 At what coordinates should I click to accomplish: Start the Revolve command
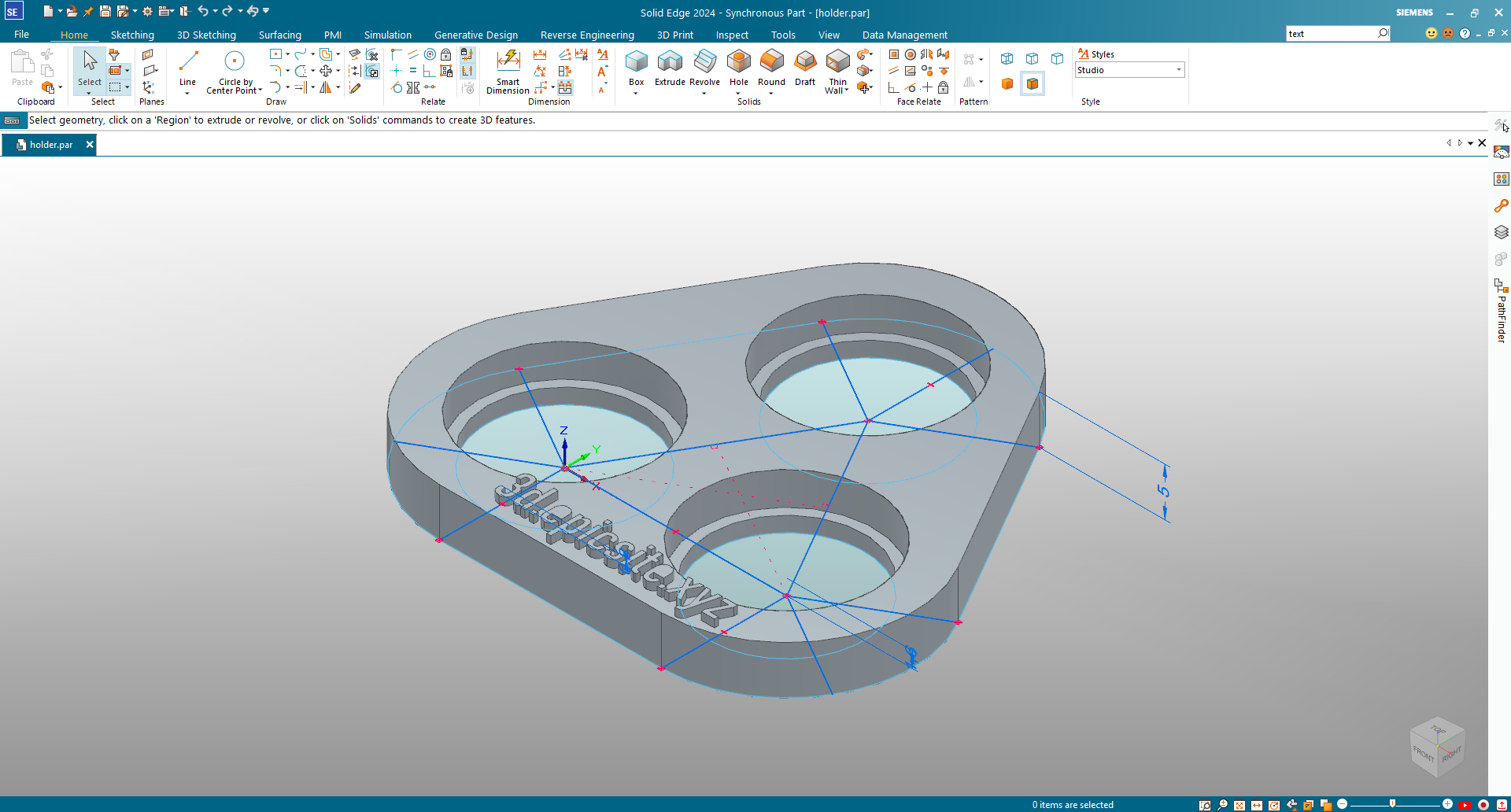point(704,68)
